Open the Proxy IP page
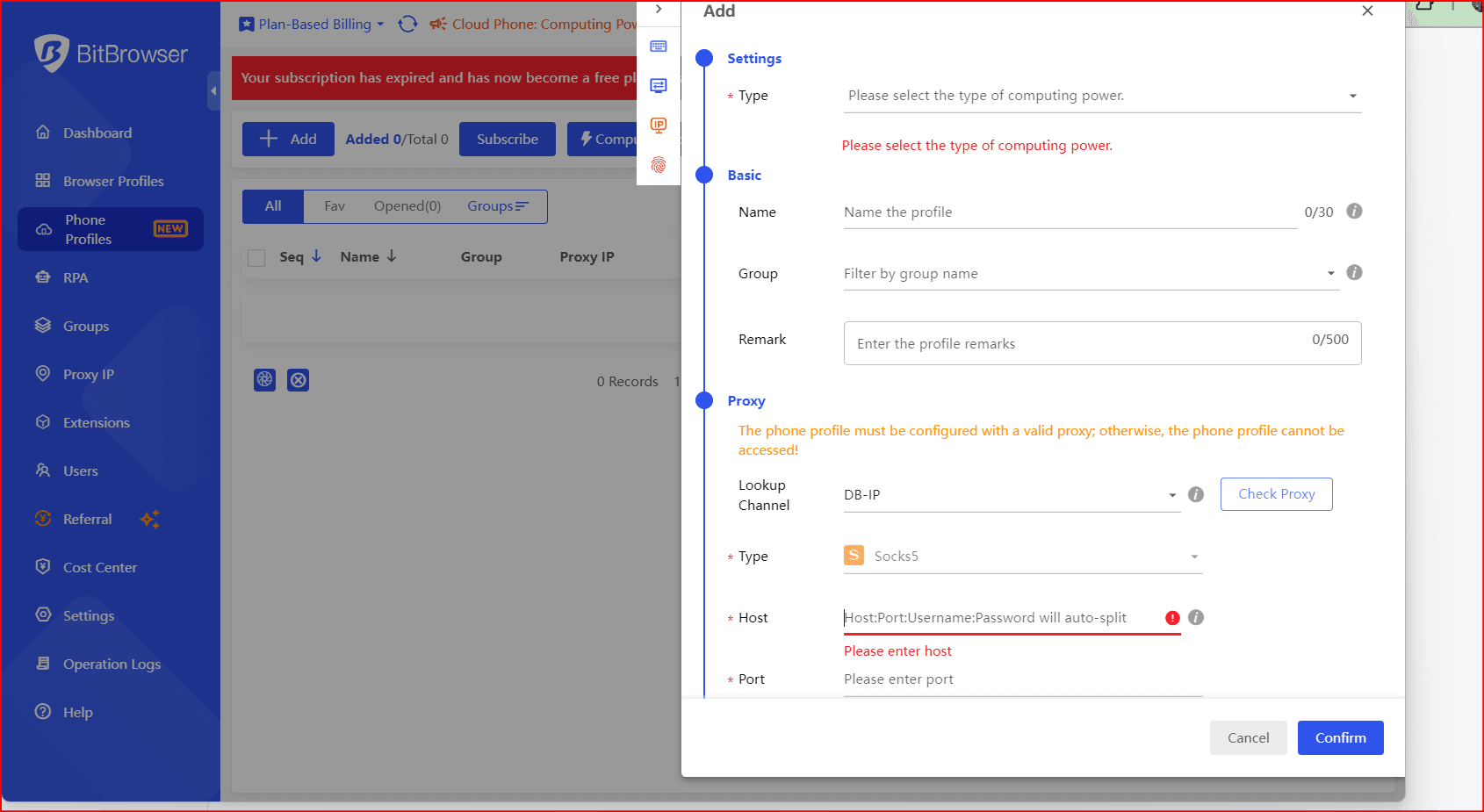1484x812 pixels. click(89, 374)
